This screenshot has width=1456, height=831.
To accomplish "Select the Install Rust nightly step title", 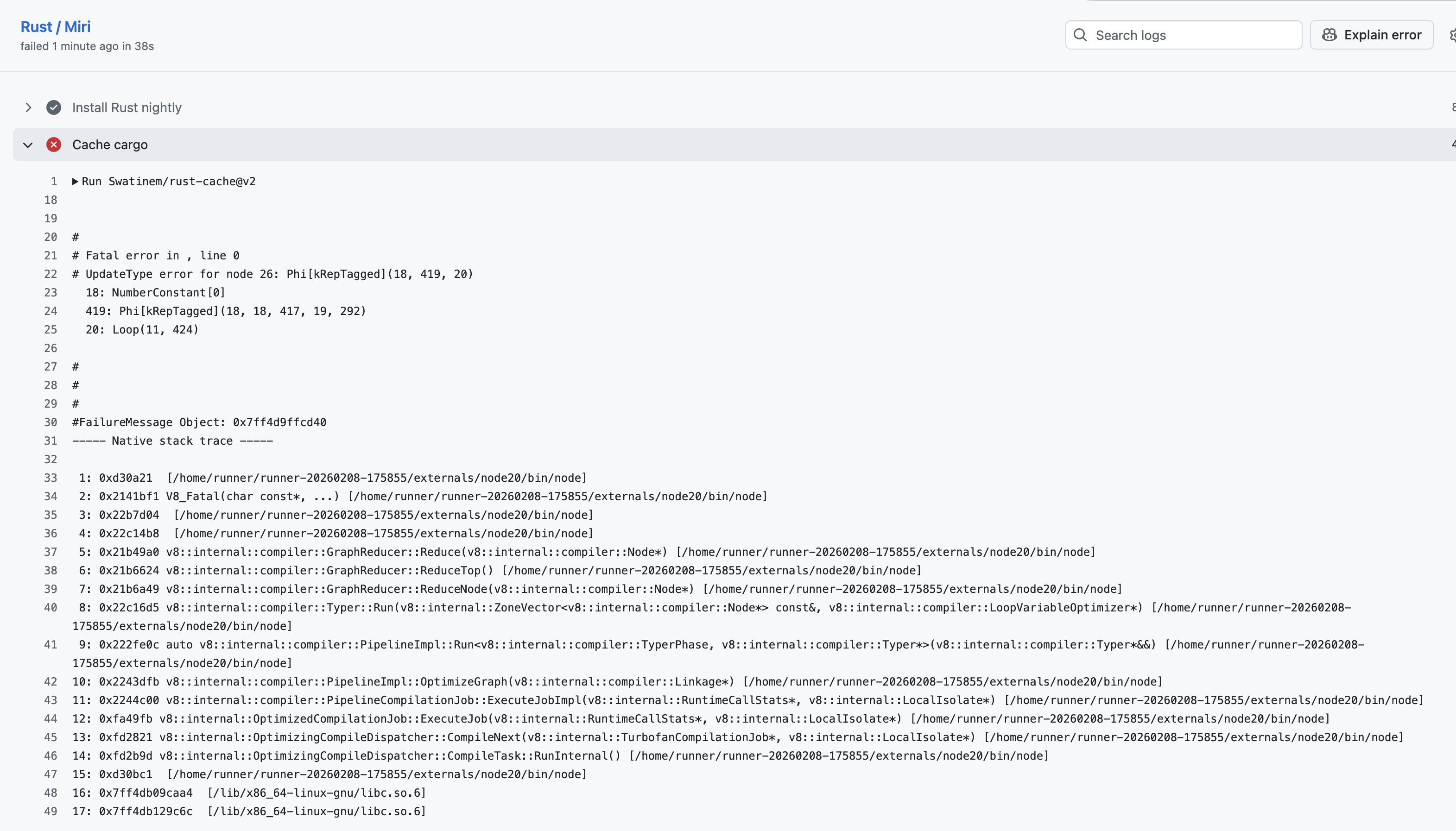I will click(127, 107).
